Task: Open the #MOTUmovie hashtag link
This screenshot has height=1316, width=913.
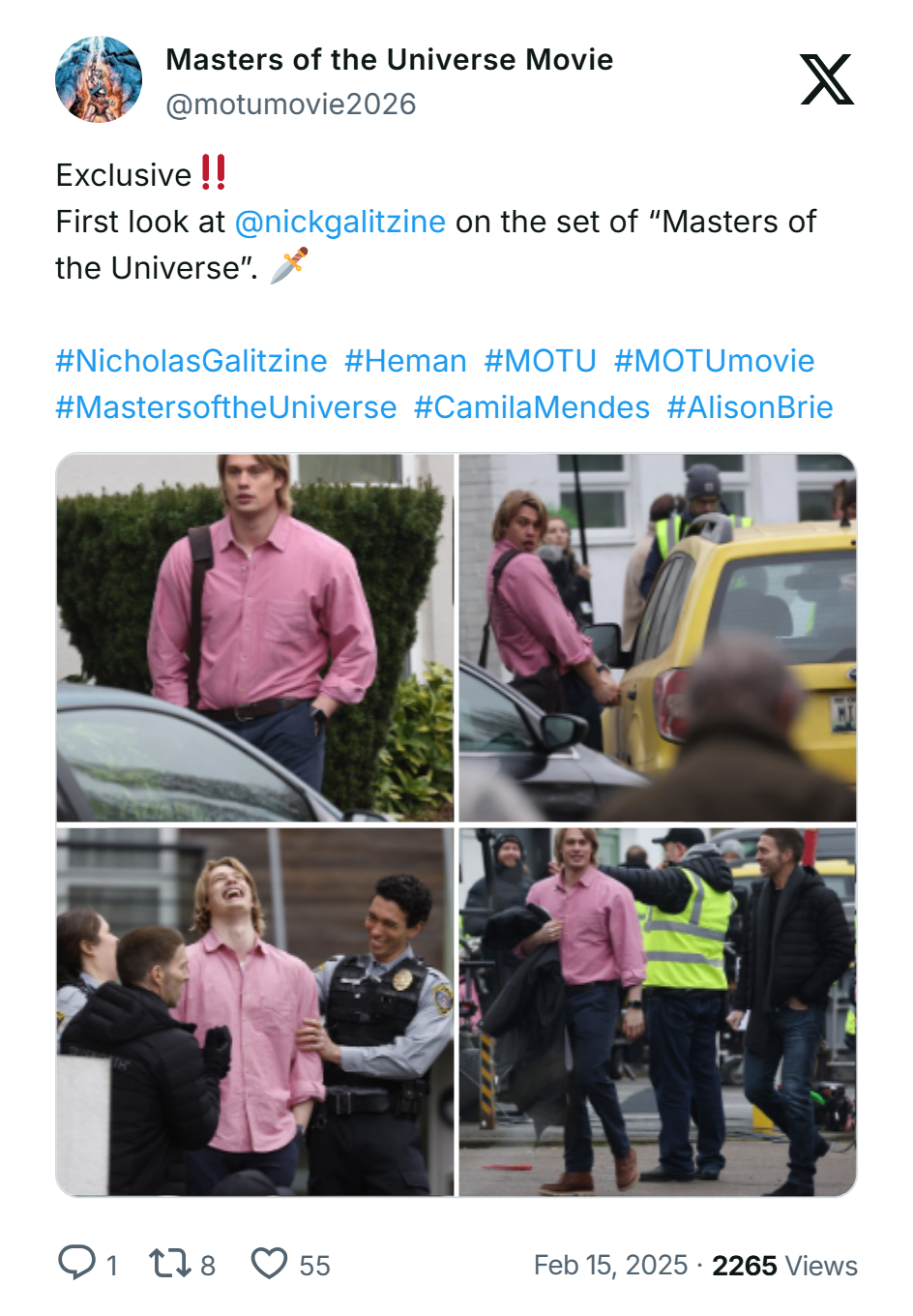Action: 714,361
